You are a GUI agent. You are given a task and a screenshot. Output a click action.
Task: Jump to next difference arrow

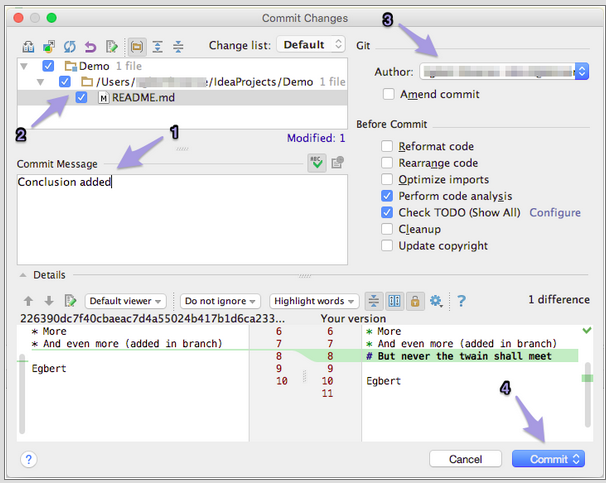click(x=48, y=301)
